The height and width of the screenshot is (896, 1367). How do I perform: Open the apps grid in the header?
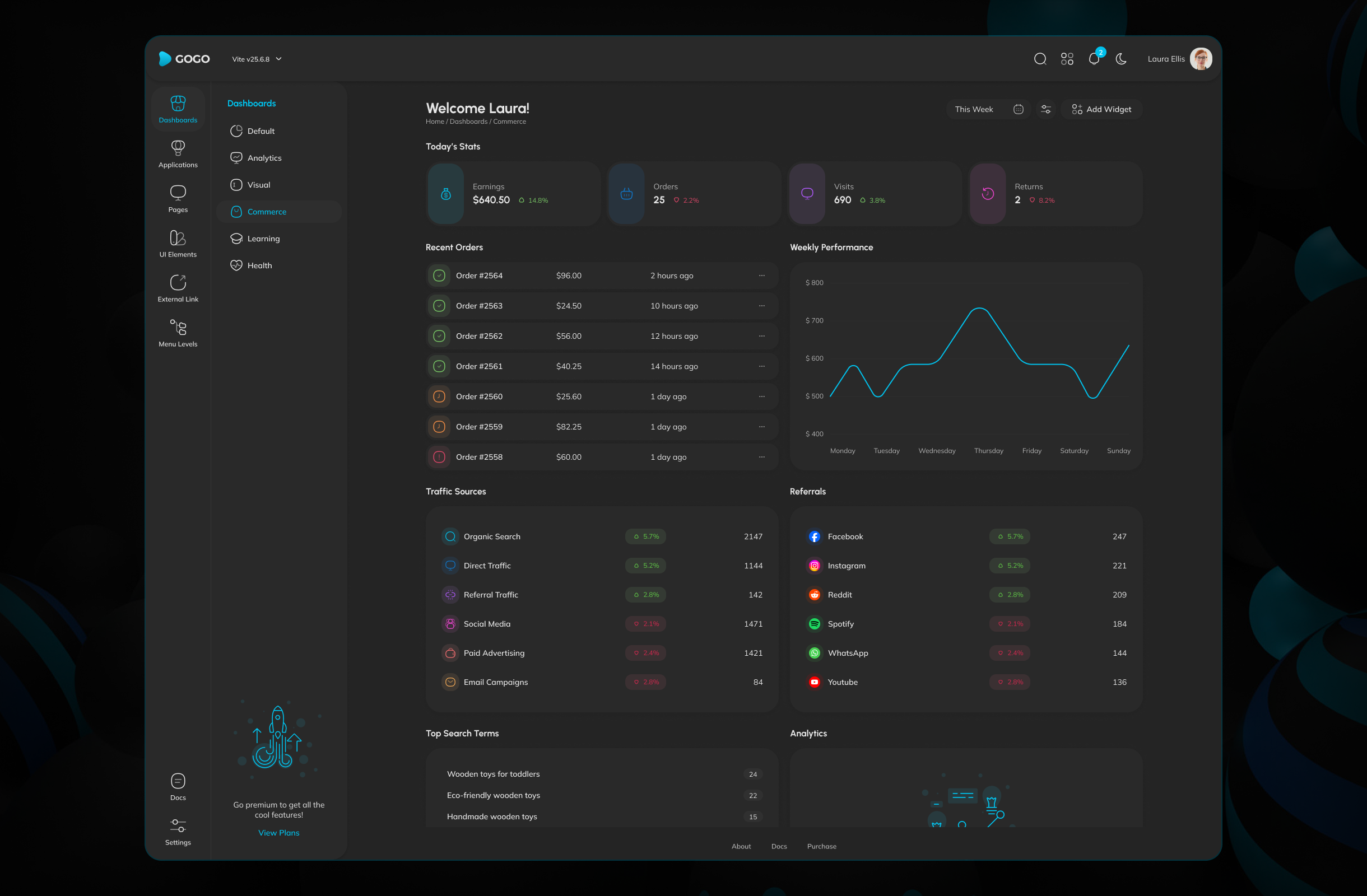(1067, 59)
